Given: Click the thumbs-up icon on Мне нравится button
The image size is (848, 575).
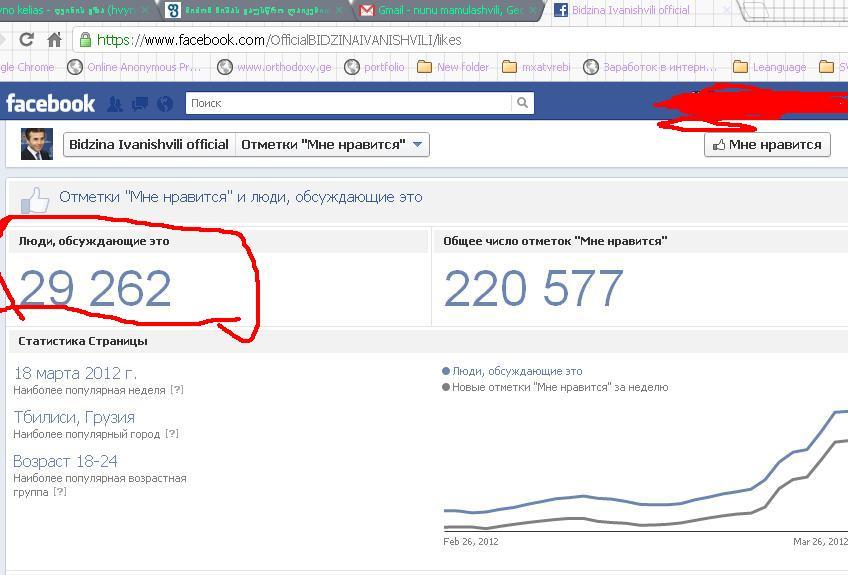Looking at the screenshot, I should [x=719, y=144].
